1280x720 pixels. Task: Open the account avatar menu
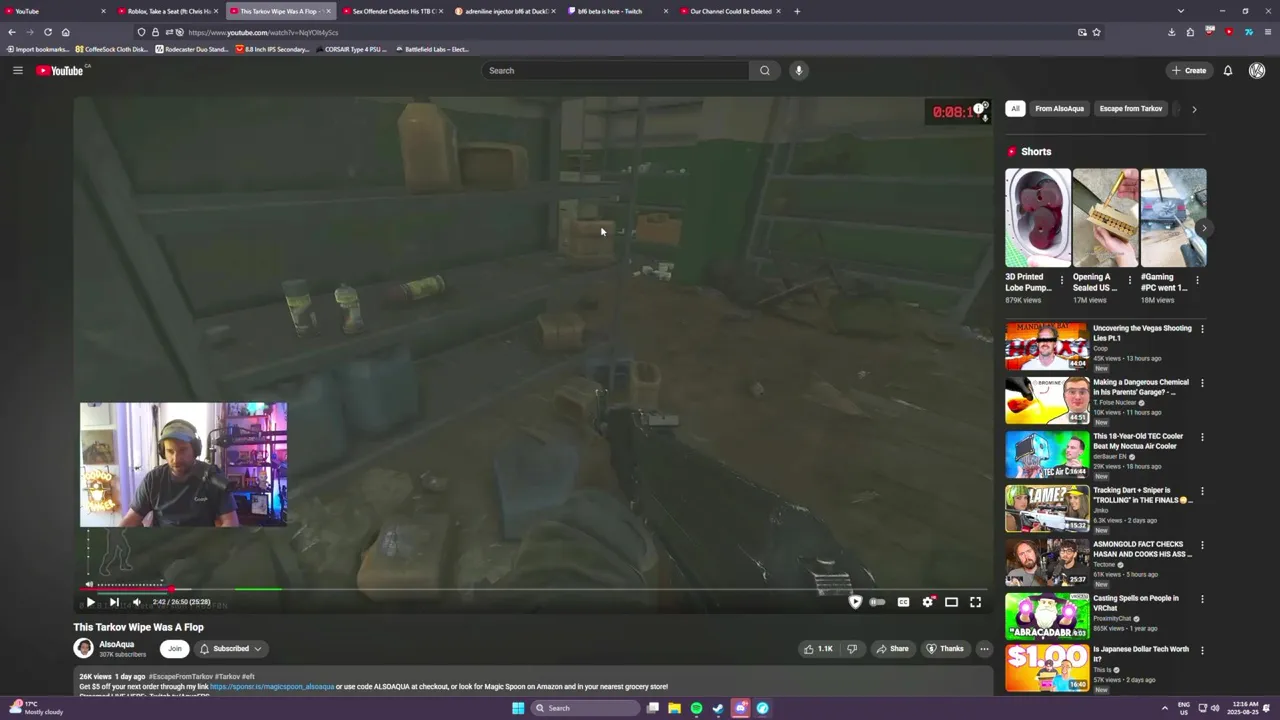[x=1257, y=70]
